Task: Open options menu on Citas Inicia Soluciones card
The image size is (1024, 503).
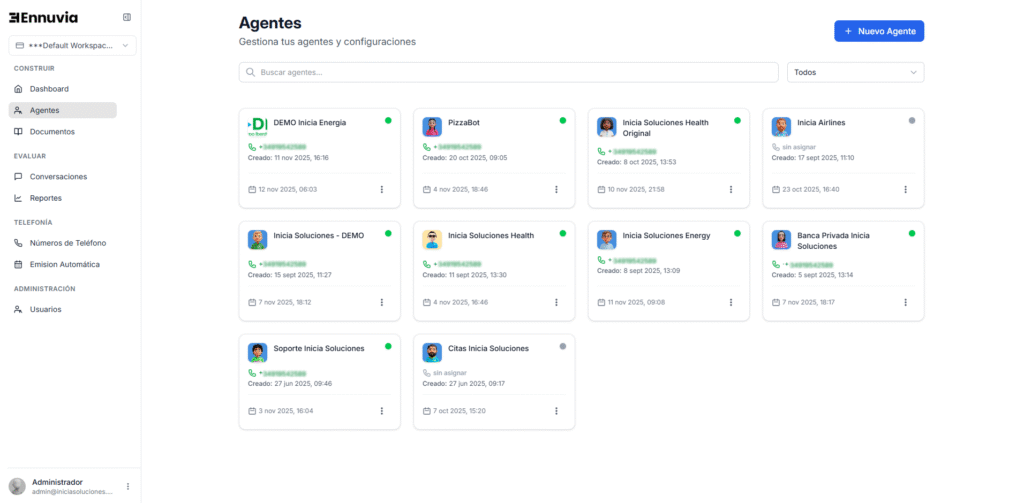Action: [x=556, y=411]
